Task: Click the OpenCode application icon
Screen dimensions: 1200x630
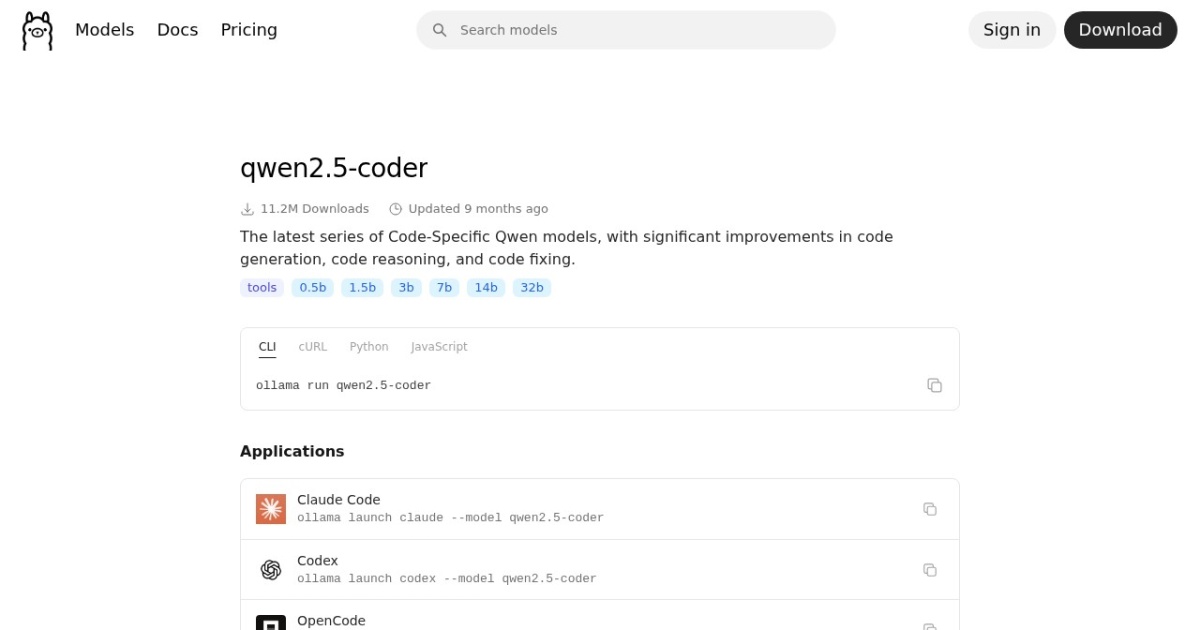Action: (269, 623)
